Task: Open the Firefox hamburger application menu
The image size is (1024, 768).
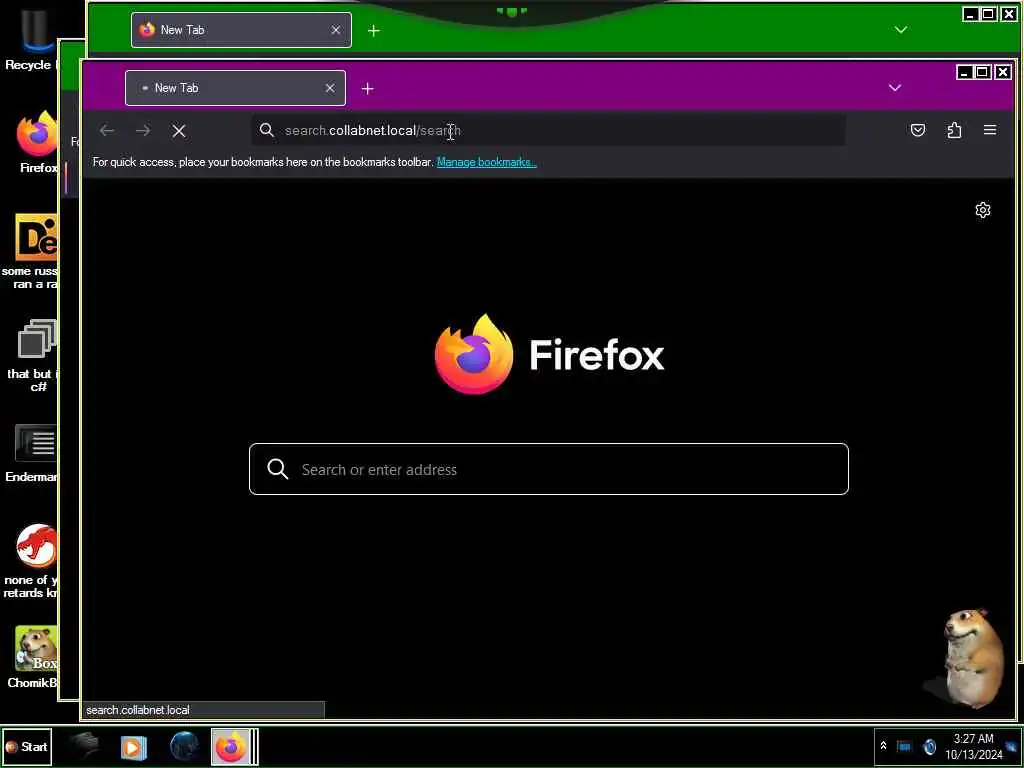Action: click(990, 130)
